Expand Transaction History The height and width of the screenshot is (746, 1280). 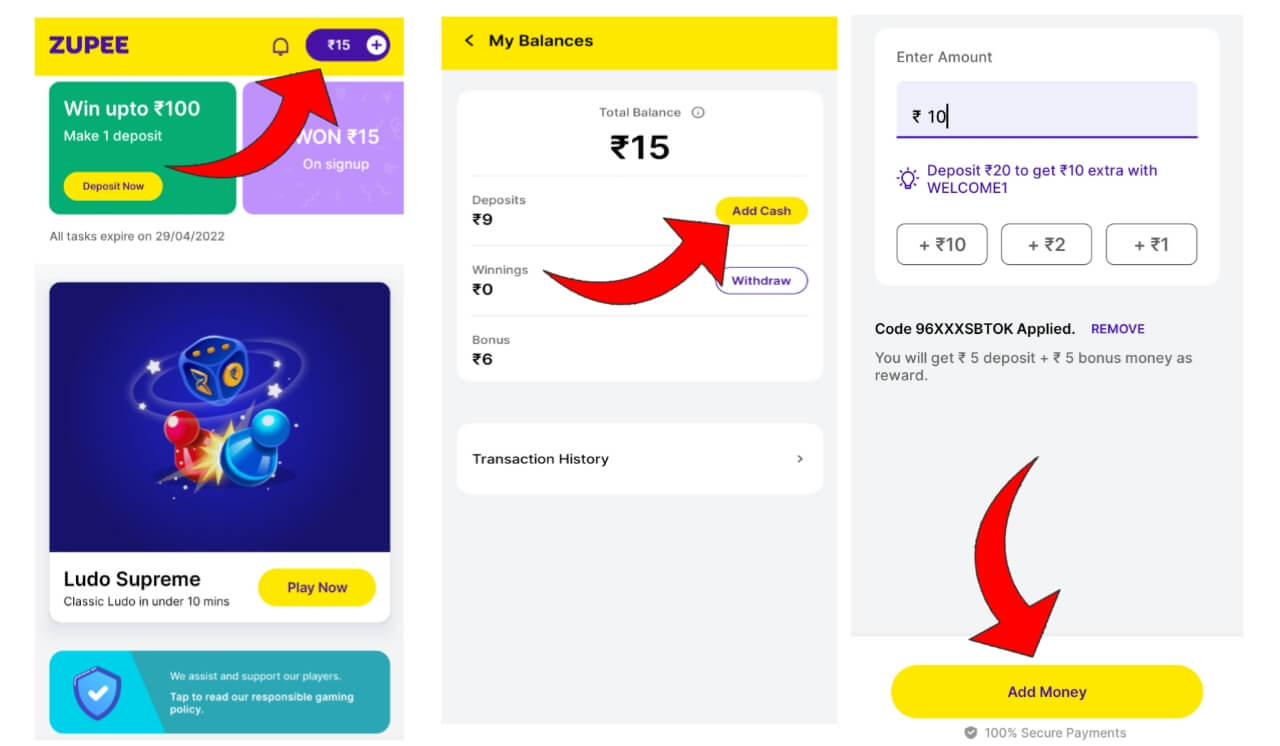coord(640,458)
